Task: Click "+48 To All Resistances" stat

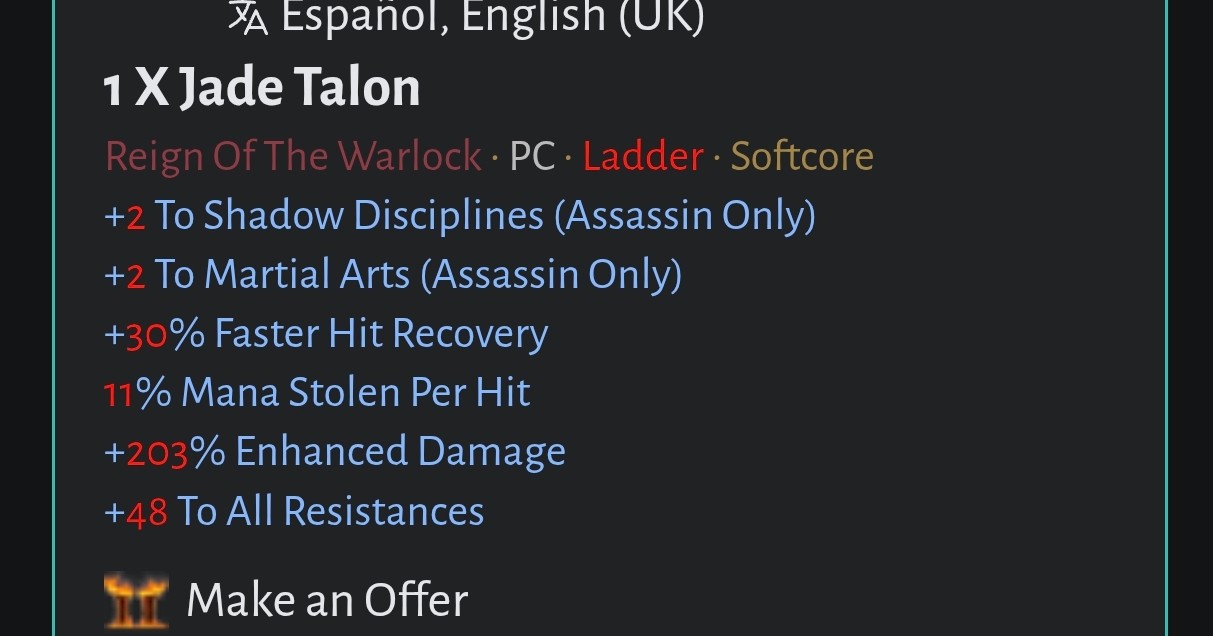Action: pyautogui.click(x=293, y=510)
